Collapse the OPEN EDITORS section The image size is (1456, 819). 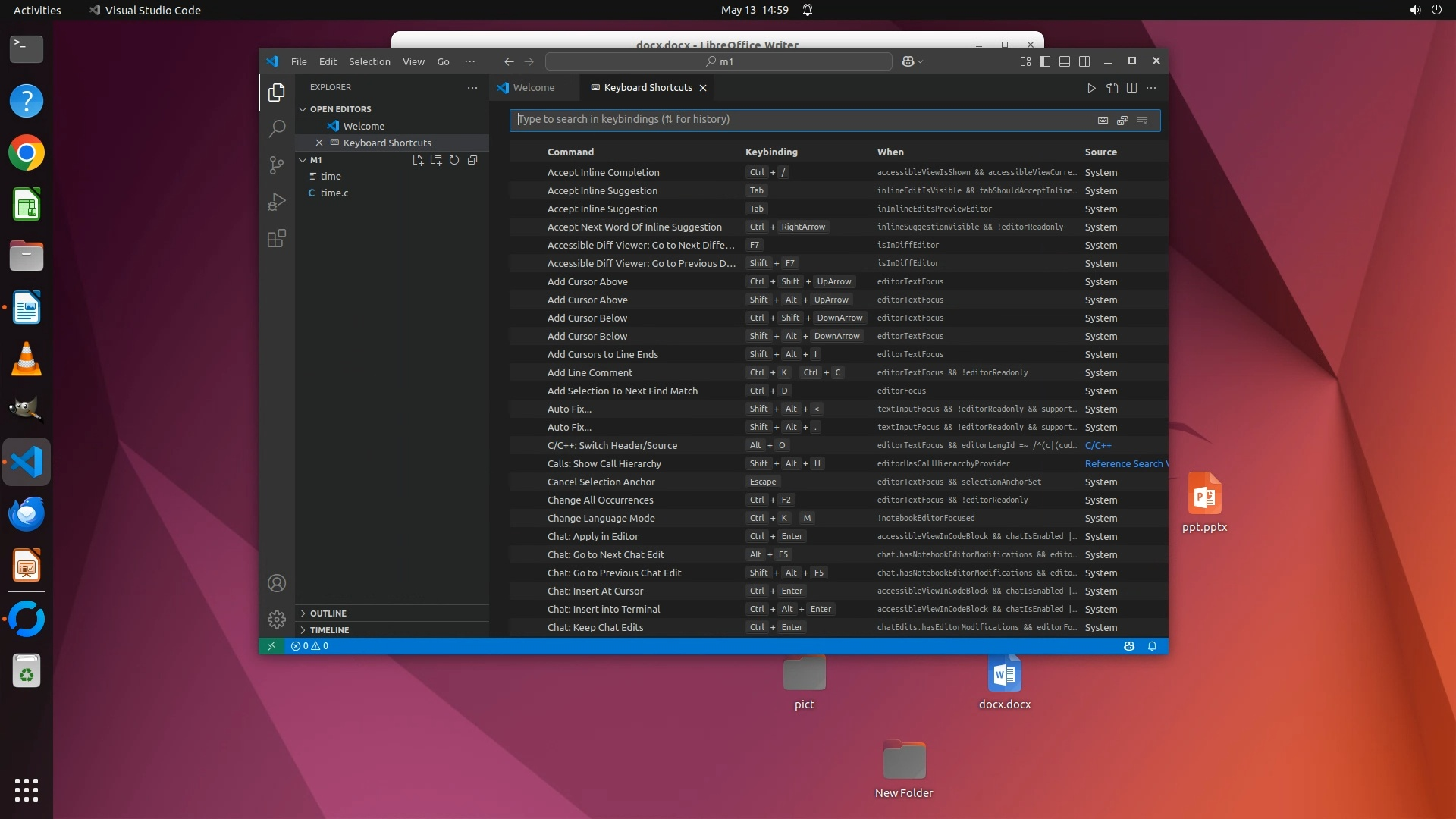[x=340, y=109]
